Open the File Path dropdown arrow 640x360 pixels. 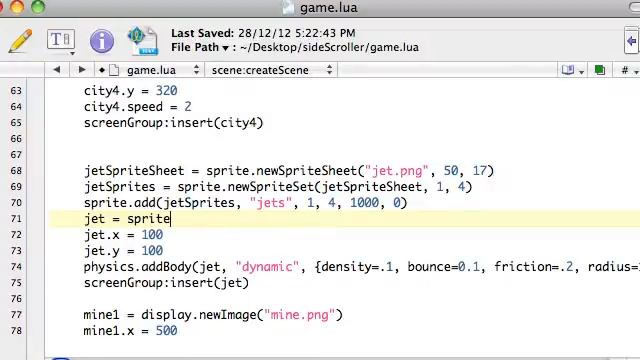click(225, 48)
